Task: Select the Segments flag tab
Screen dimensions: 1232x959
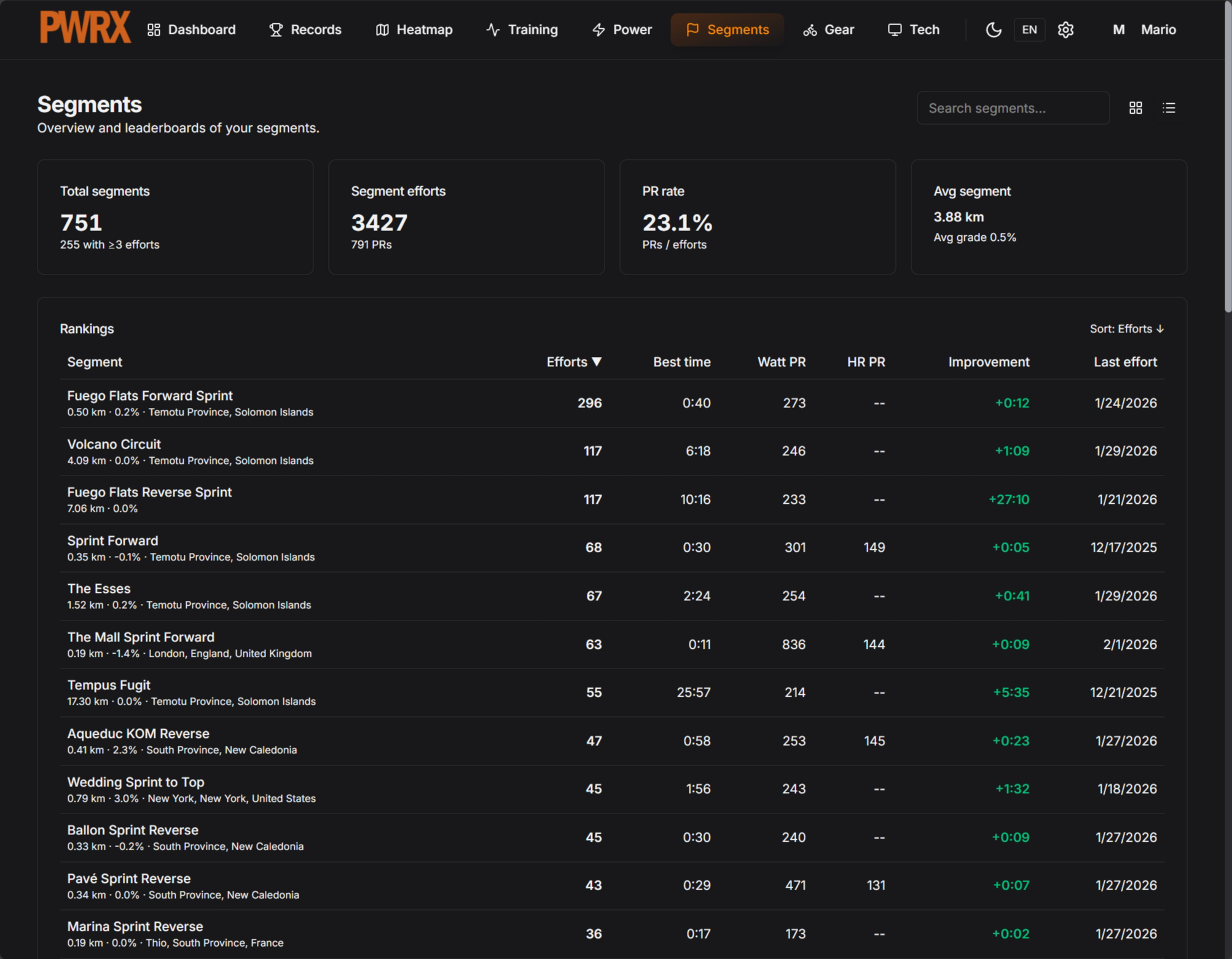Action: point(727,29)
